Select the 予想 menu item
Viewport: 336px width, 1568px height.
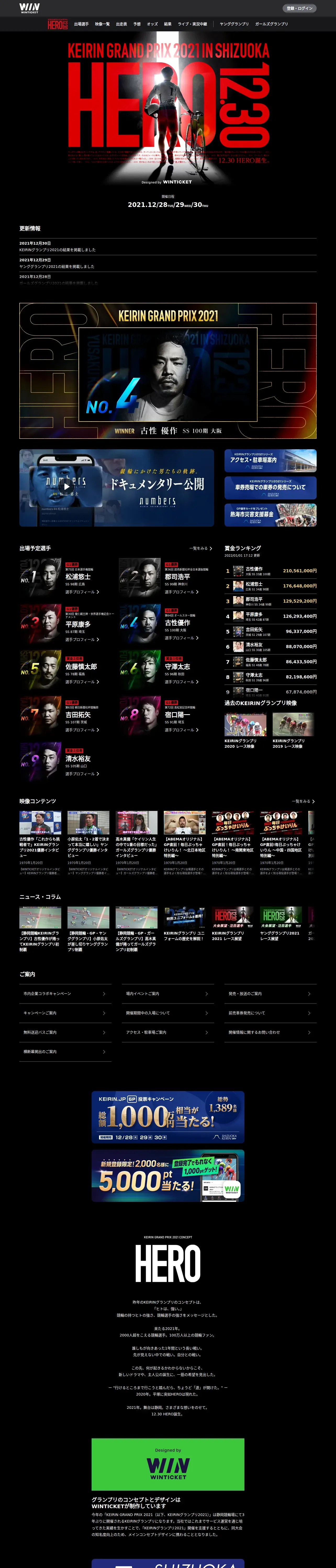pyautogui.click(x=137, y=24)
